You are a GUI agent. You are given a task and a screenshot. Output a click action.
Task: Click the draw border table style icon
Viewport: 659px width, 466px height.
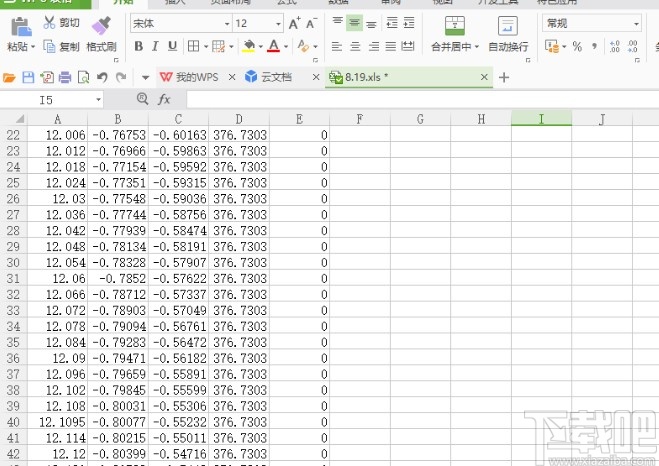pyautogui.click(x=219, y=46)
